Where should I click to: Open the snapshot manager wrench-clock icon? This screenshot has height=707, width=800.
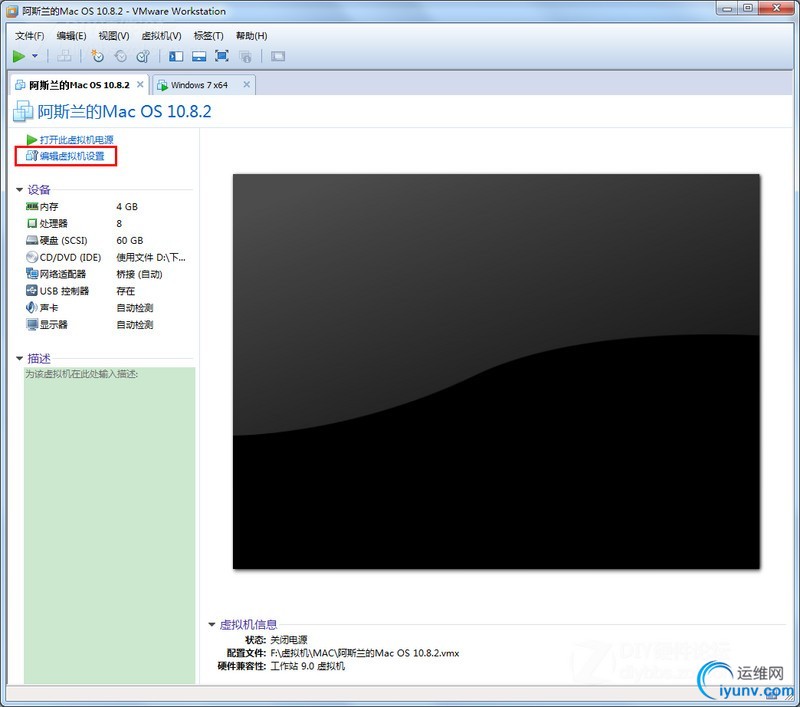tap(143, 56)
